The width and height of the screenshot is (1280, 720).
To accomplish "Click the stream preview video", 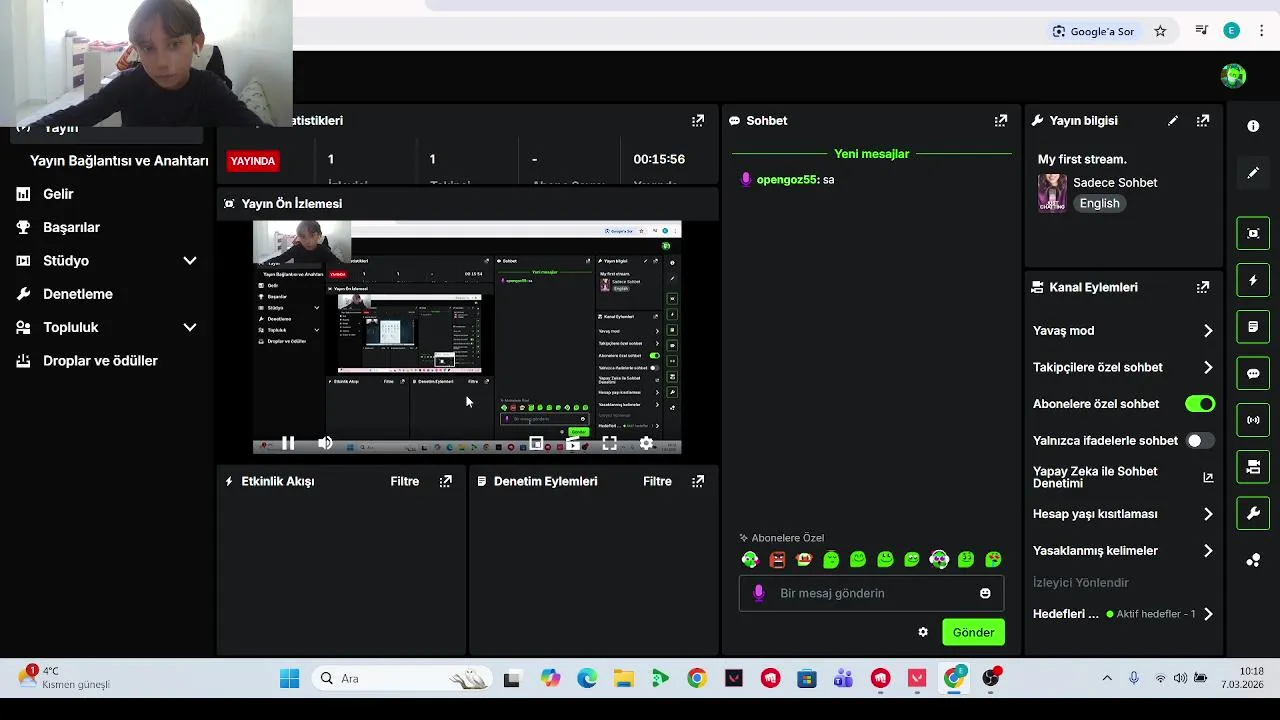I will click(467, 337).
